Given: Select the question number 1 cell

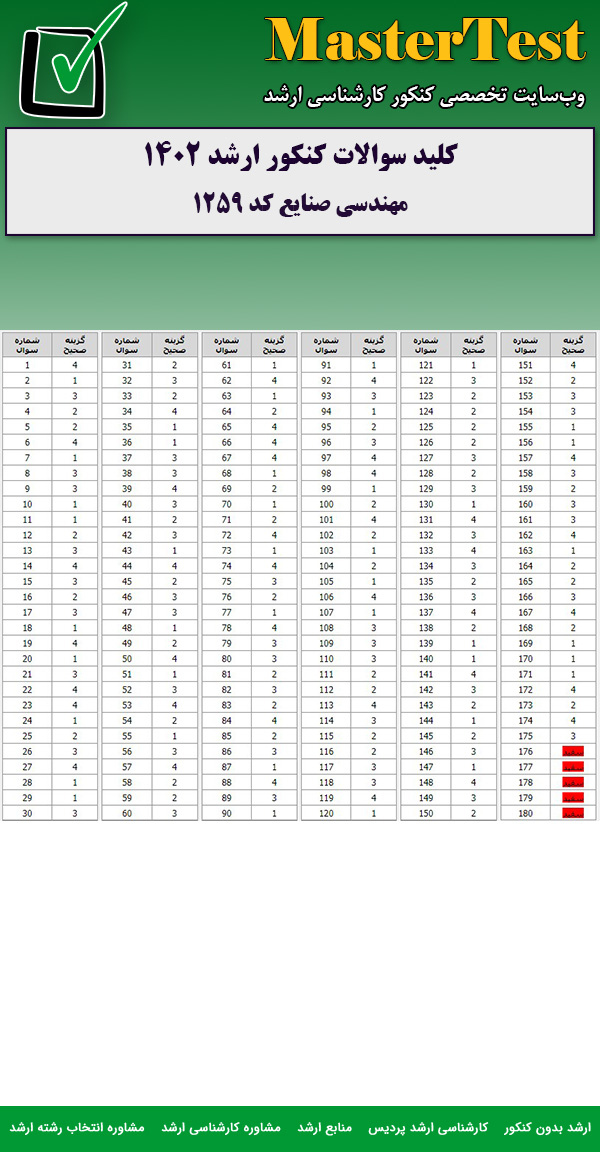Looking at the screenshot, I should tap(27, 365).
